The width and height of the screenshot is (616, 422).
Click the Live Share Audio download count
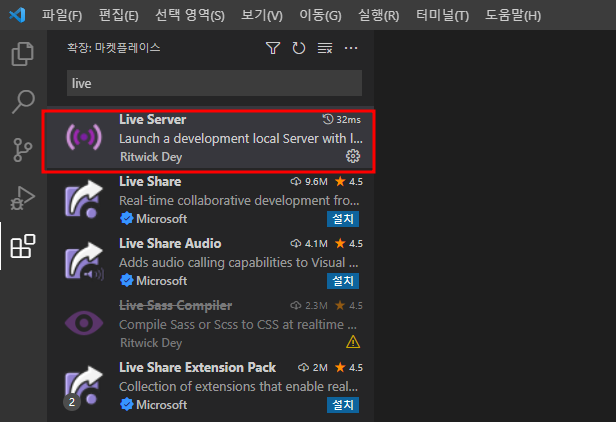309,244
